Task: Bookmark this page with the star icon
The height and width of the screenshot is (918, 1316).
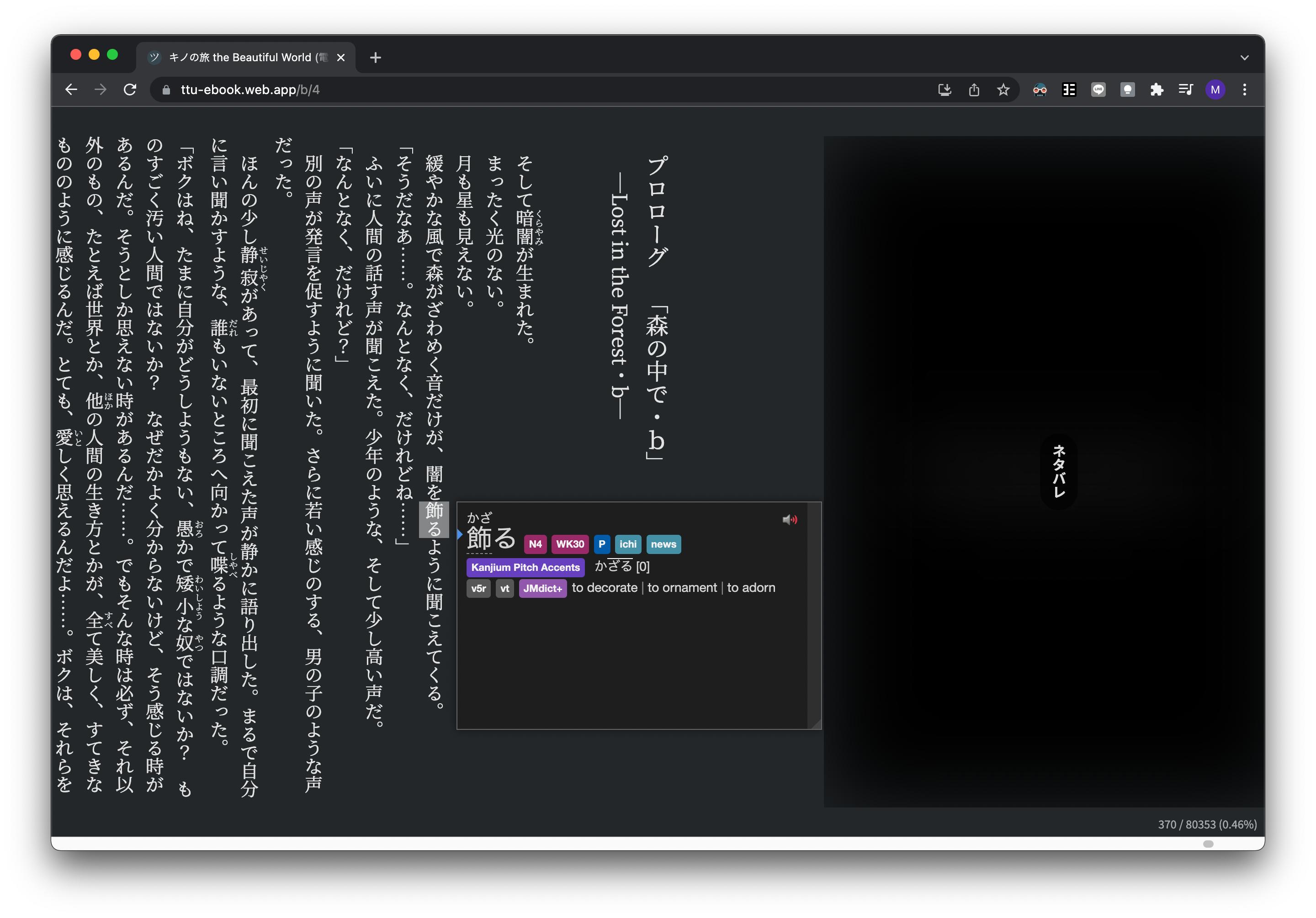Action: tap(1003, 90)
